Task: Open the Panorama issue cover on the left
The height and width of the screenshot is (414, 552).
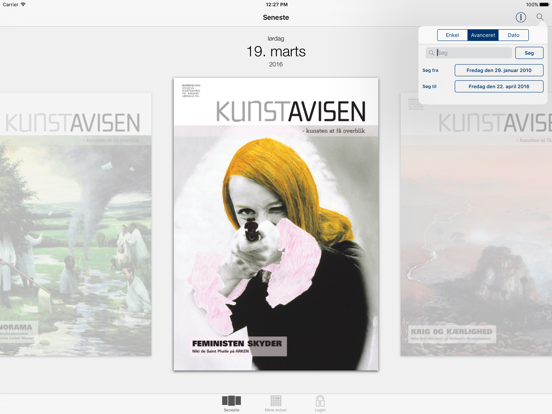Action: coord(76,225)
